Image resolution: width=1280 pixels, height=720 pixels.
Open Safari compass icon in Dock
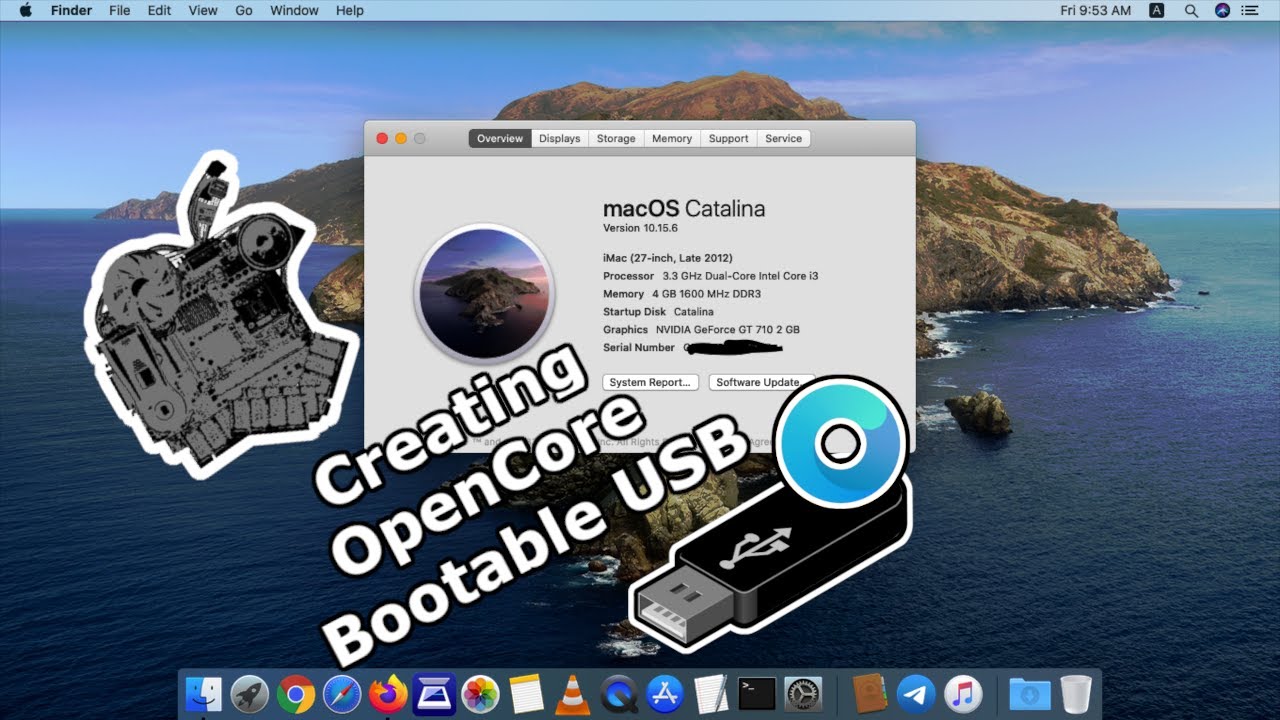coord(342,693)
